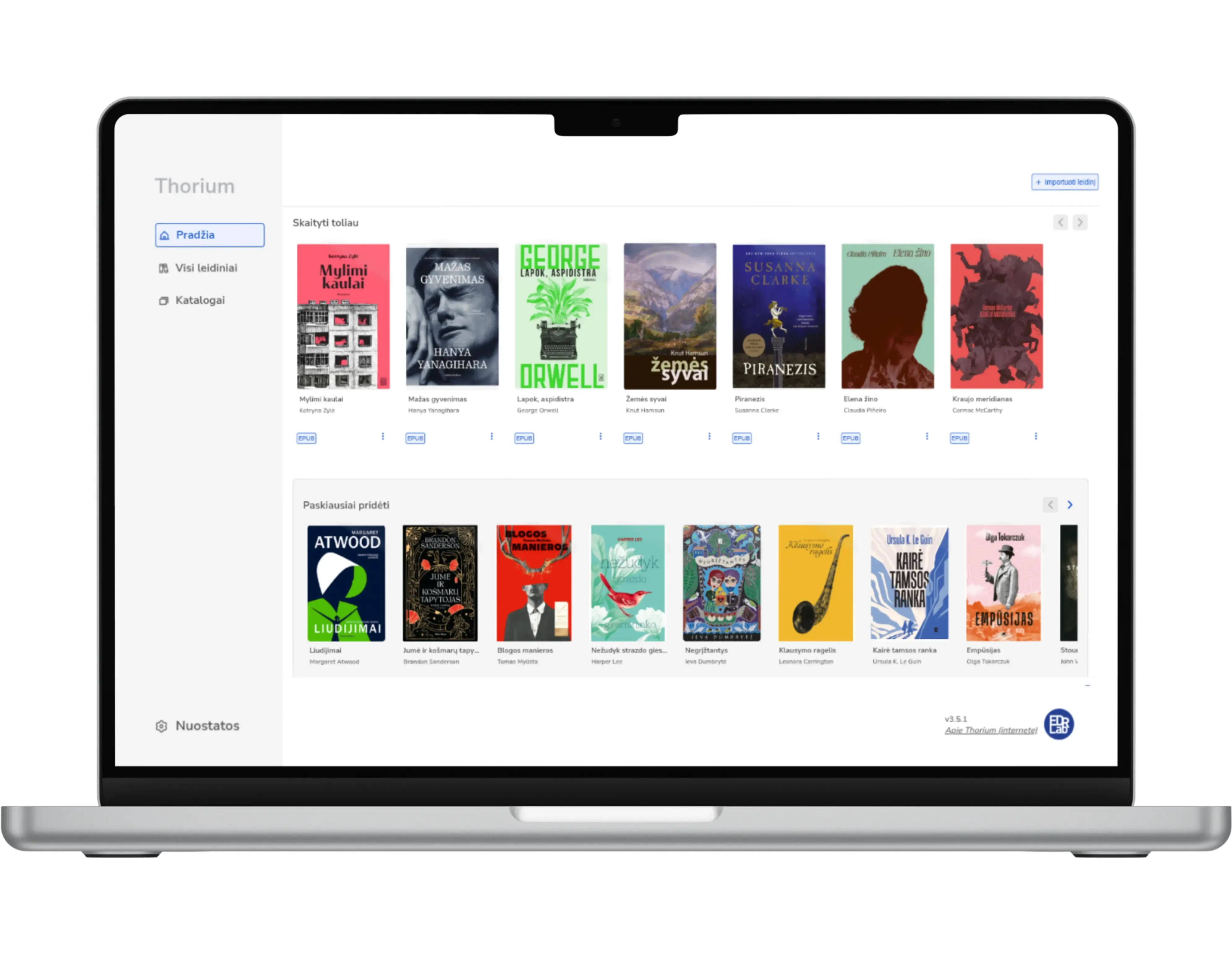Open the Pradžia home tab
Screen dimensions: 1232x961
[x=209, y=235]
